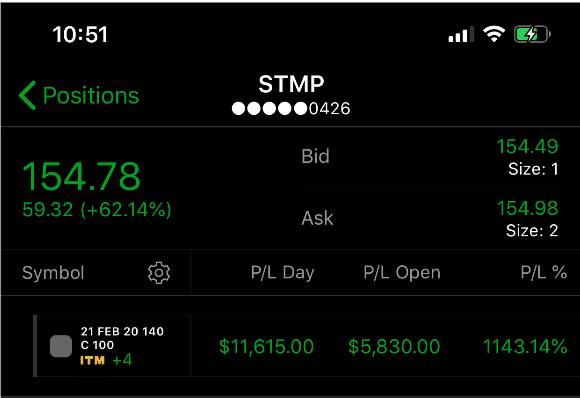Tap the 154.78 last price

coord(81,177)
